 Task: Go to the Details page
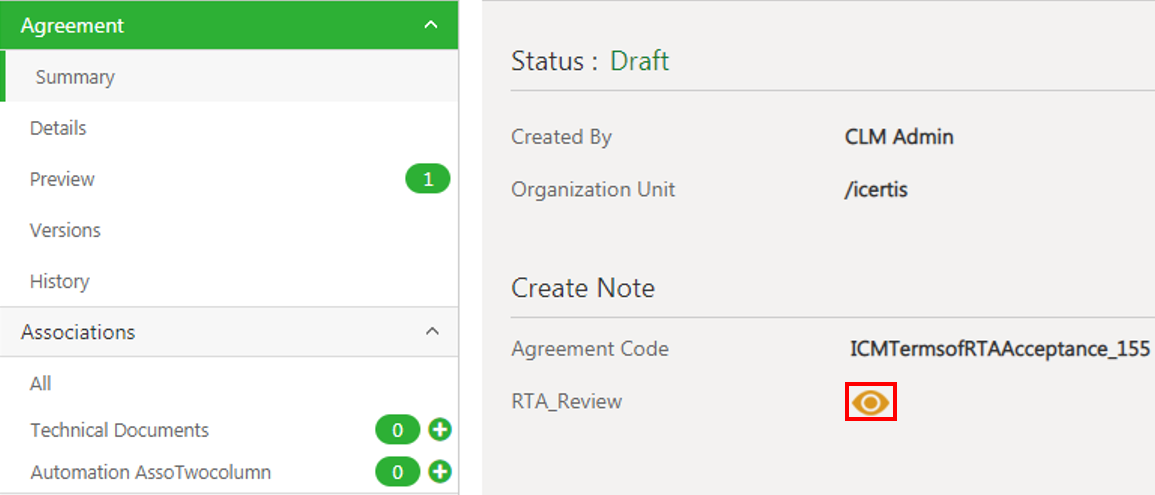point(58,128)
